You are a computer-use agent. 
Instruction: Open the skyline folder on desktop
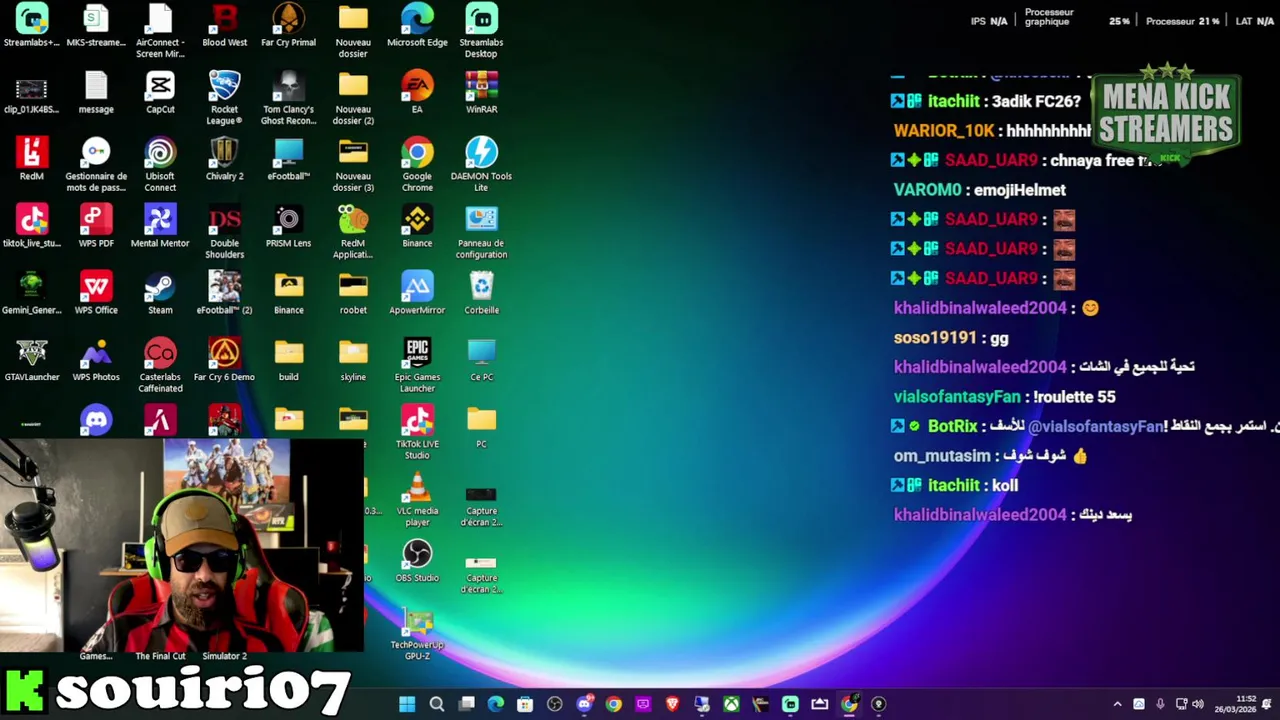click(353, 361)
